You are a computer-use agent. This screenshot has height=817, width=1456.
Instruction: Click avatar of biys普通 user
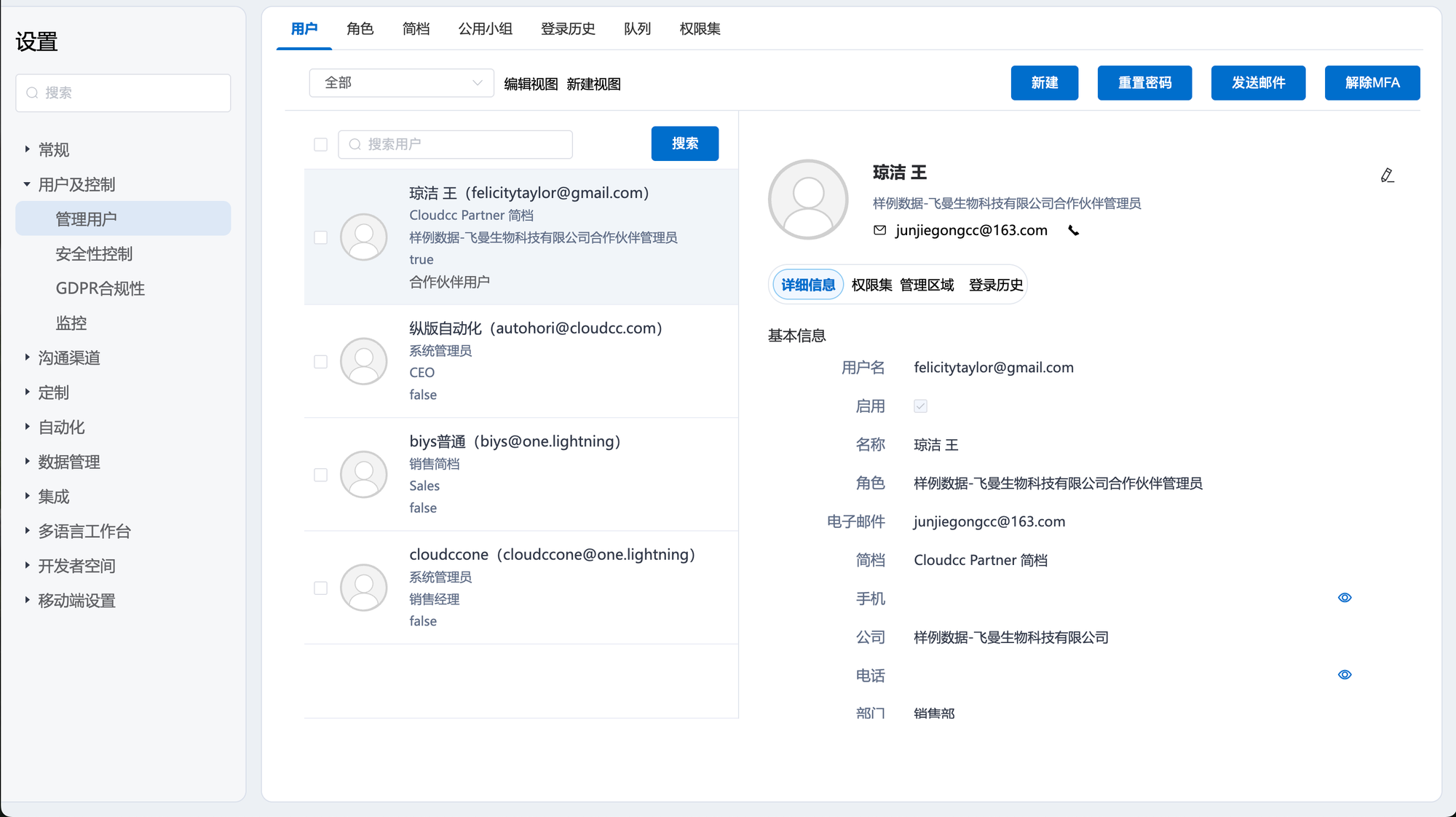tap(363, 475)
